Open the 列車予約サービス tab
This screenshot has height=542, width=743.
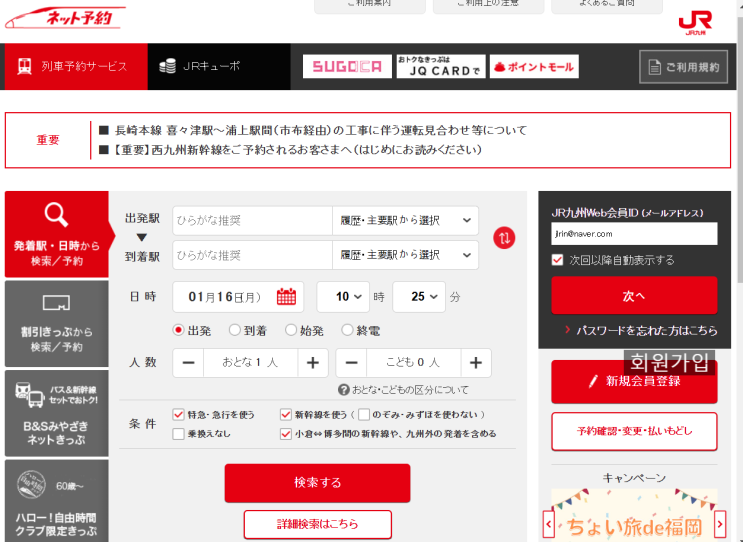click(x=76, y=66)
